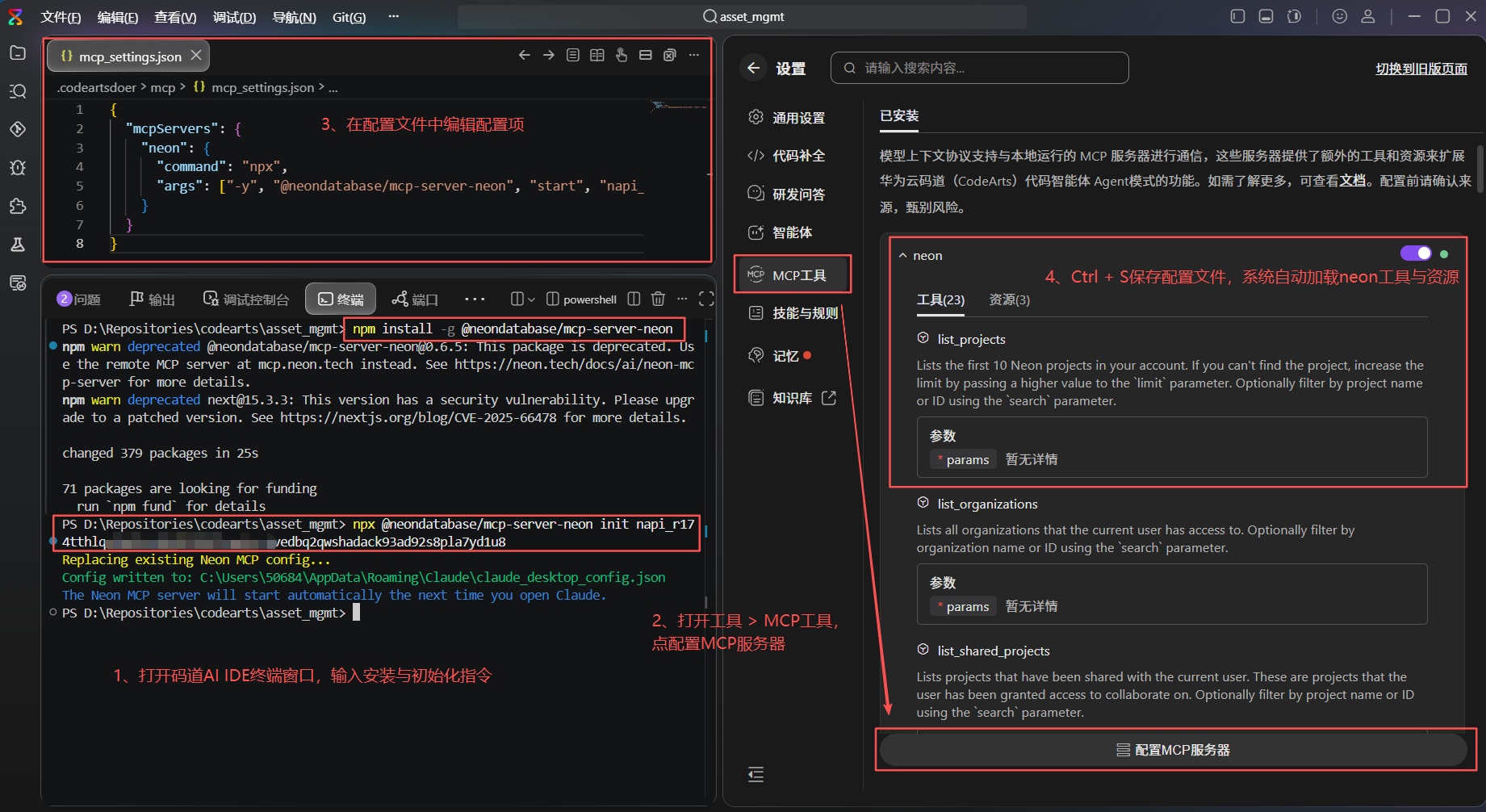Toggle the bottom panel layout button
The width and height of the screenshot is (1486, 812).
point(1266,16)
